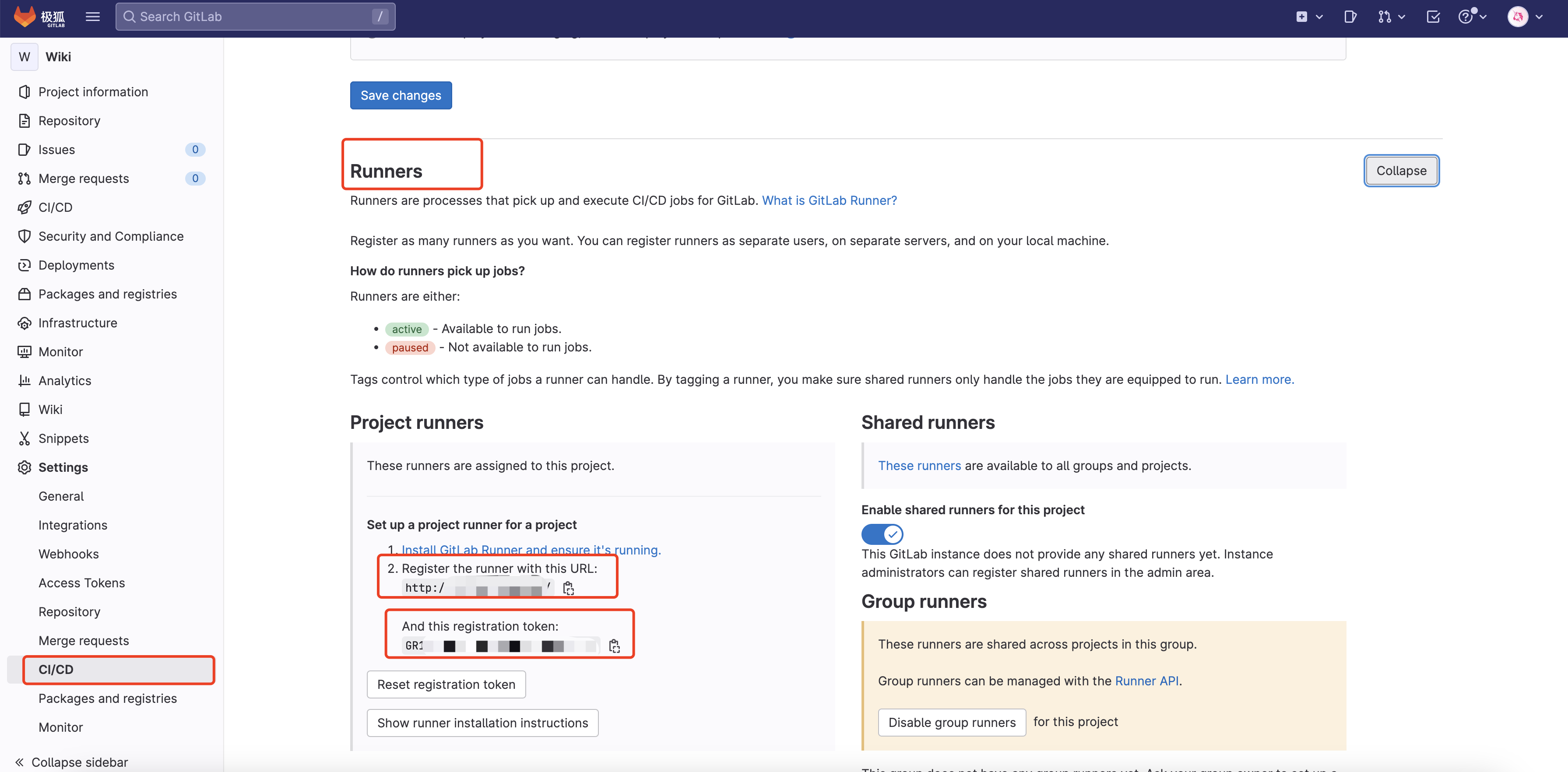Click the Wiki project avatar W
The height and width of the screenshot is (772, 1568).
coord(25,56)
